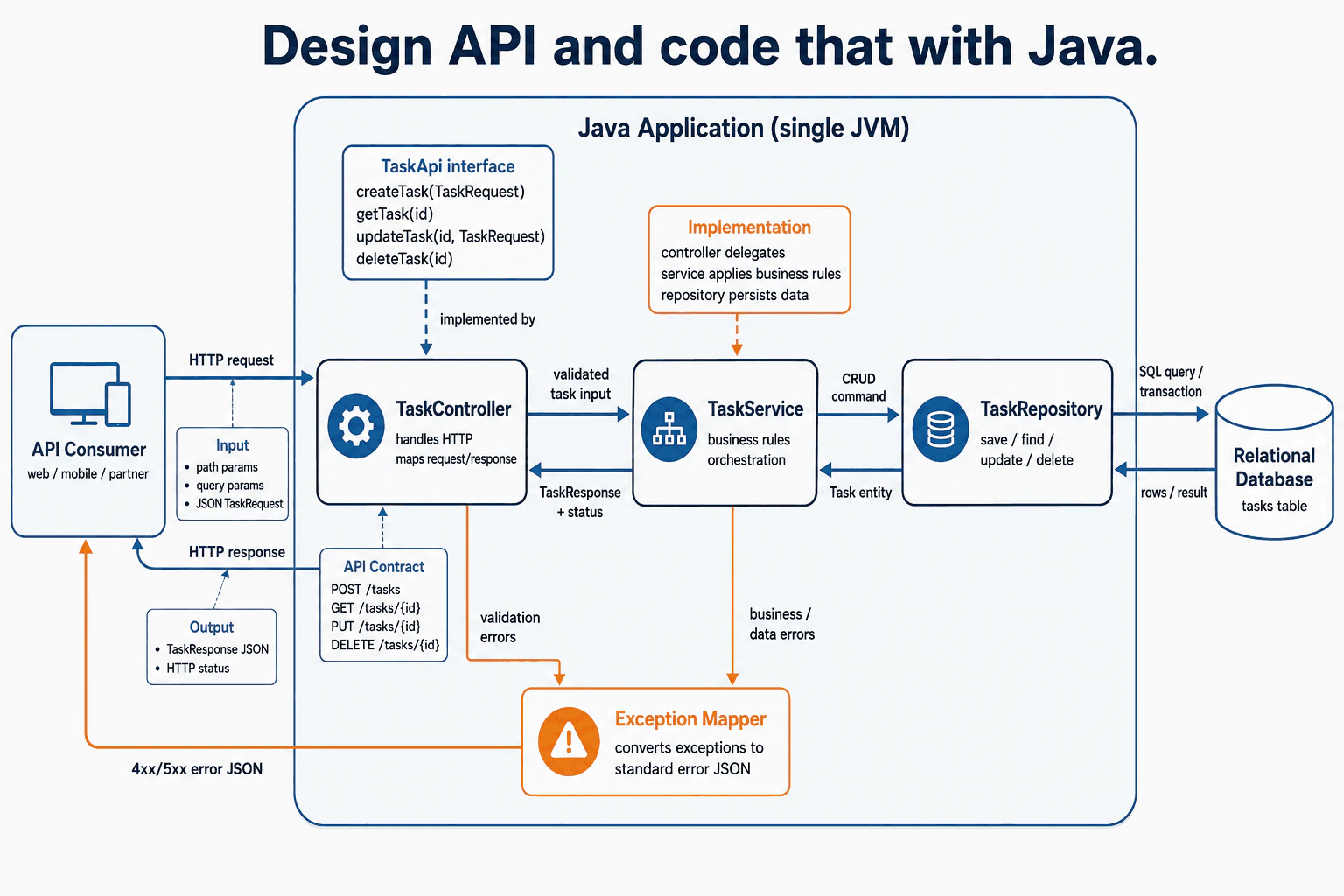1344x896 pixels.
Task: Click the 'JSON TaskRequest' bullet
Action: pos(239,504)
